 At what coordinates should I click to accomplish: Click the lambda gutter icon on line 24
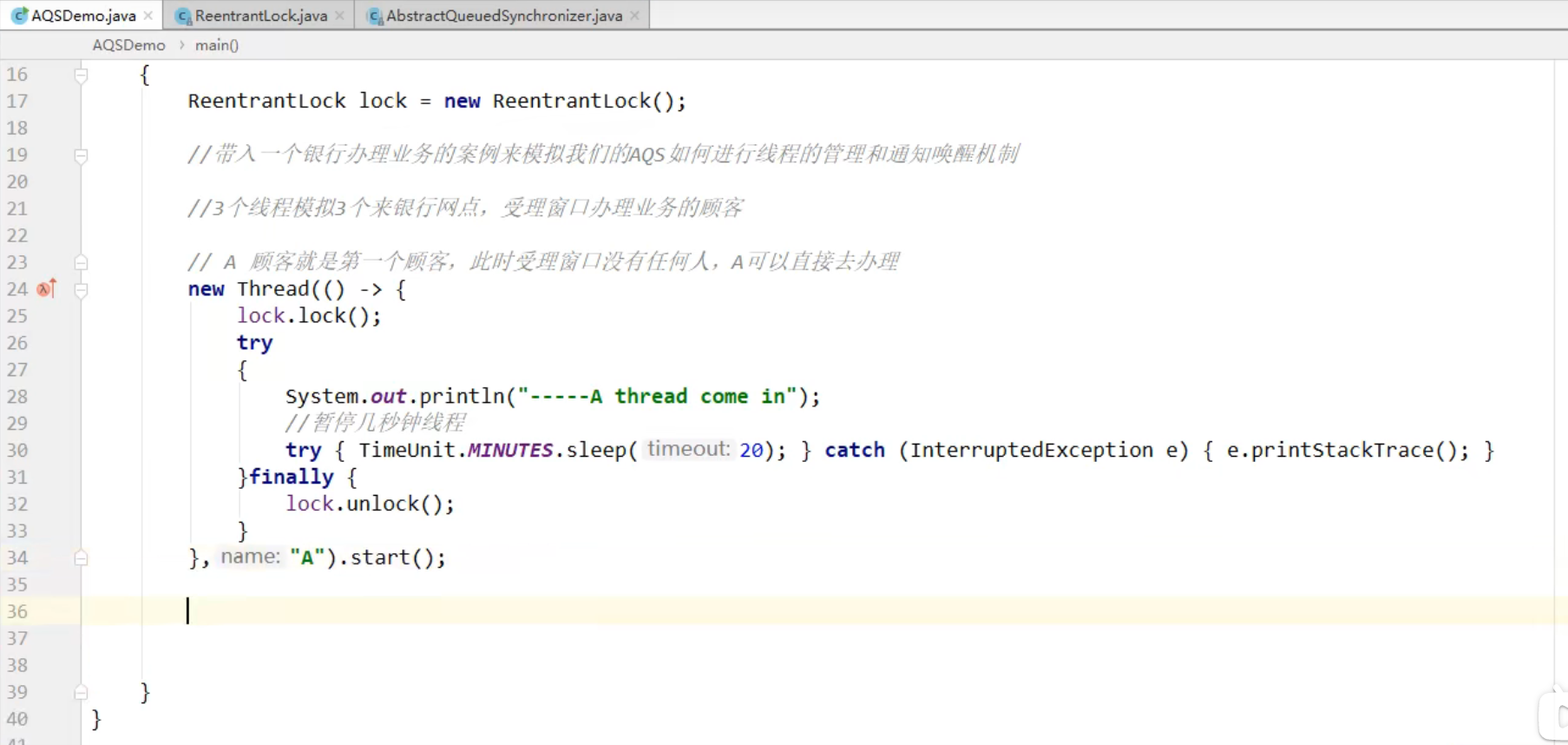pyautogui.click(x=47, y=288)
